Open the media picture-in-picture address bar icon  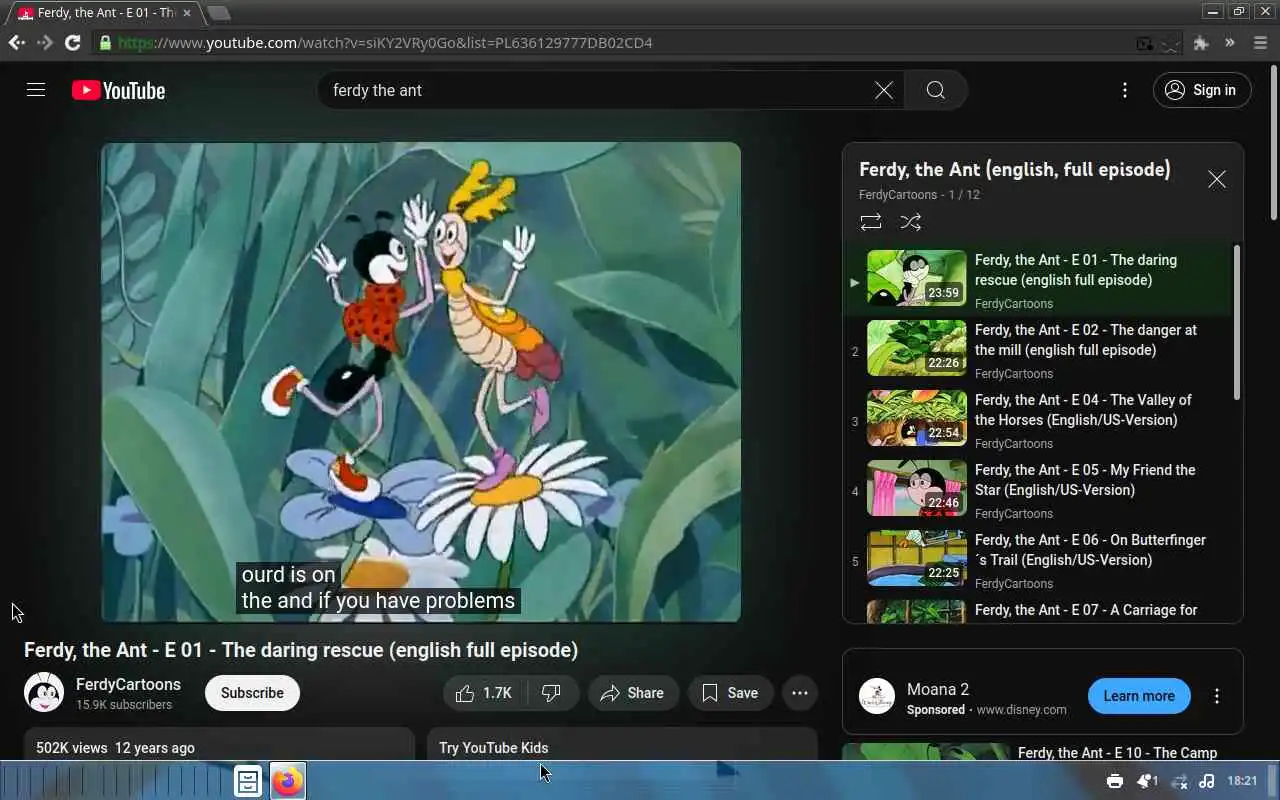click(x=1145, y=43)
